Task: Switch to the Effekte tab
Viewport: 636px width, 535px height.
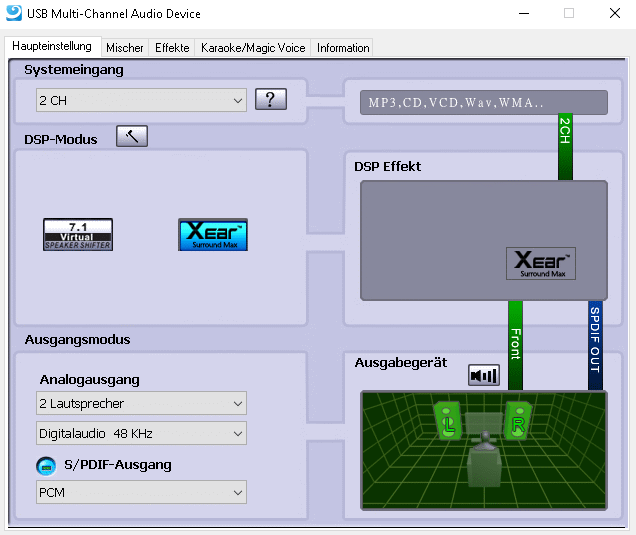Action: 172,48
